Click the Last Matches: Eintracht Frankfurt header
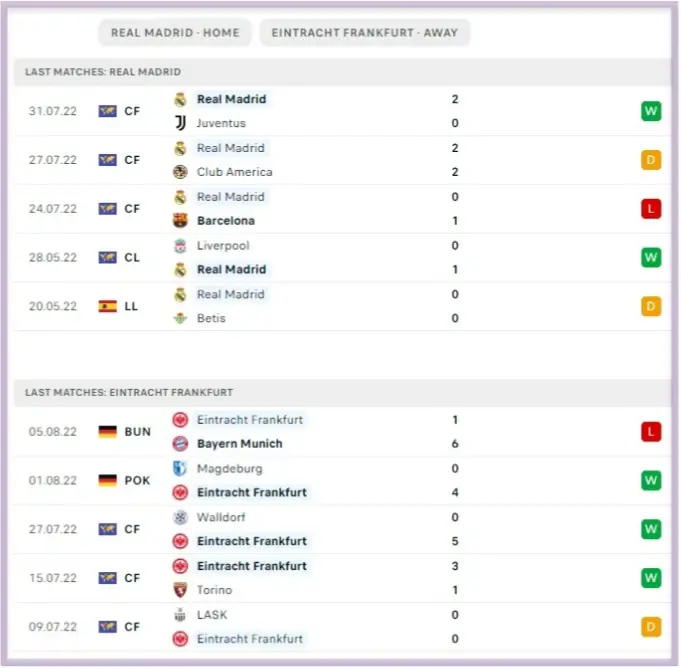681x669 pixels. 129,393
